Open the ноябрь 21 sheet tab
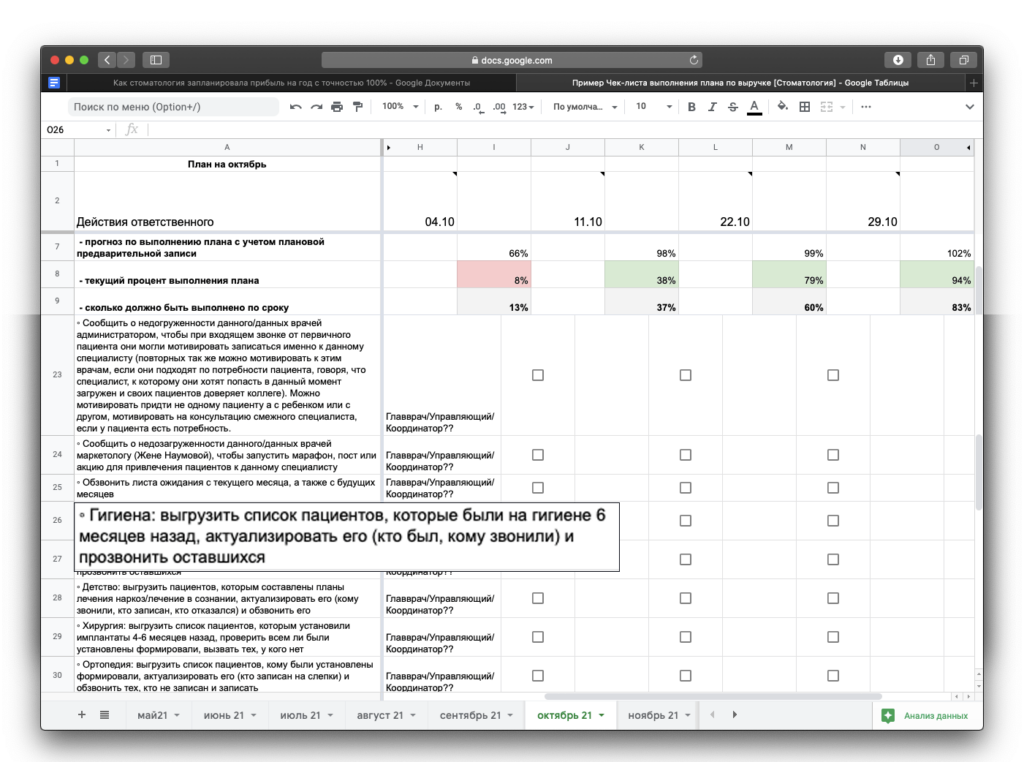Screen dimensions: 1024x762 [655, 715]
